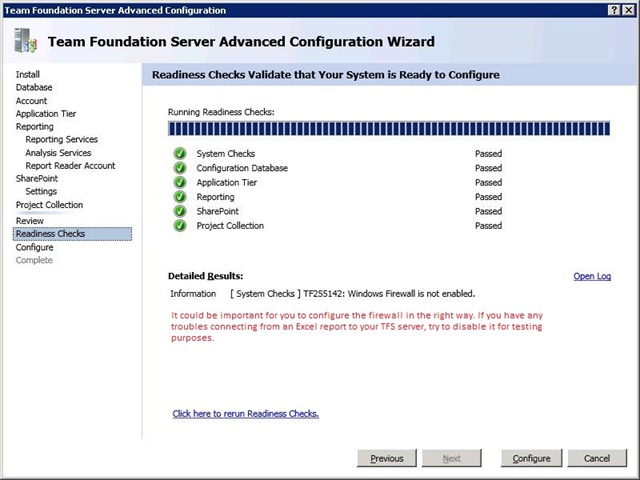Click the green checkmark beside Reporting

click(180, 197)
